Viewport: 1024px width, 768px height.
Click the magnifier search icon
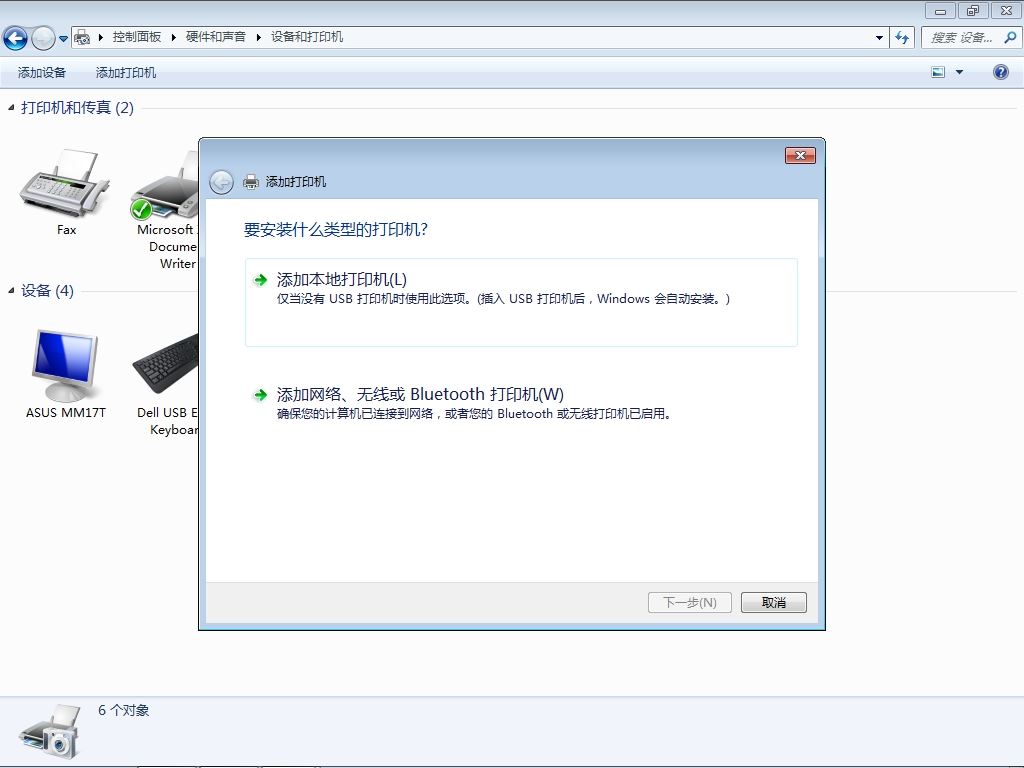coord(1010,38)
